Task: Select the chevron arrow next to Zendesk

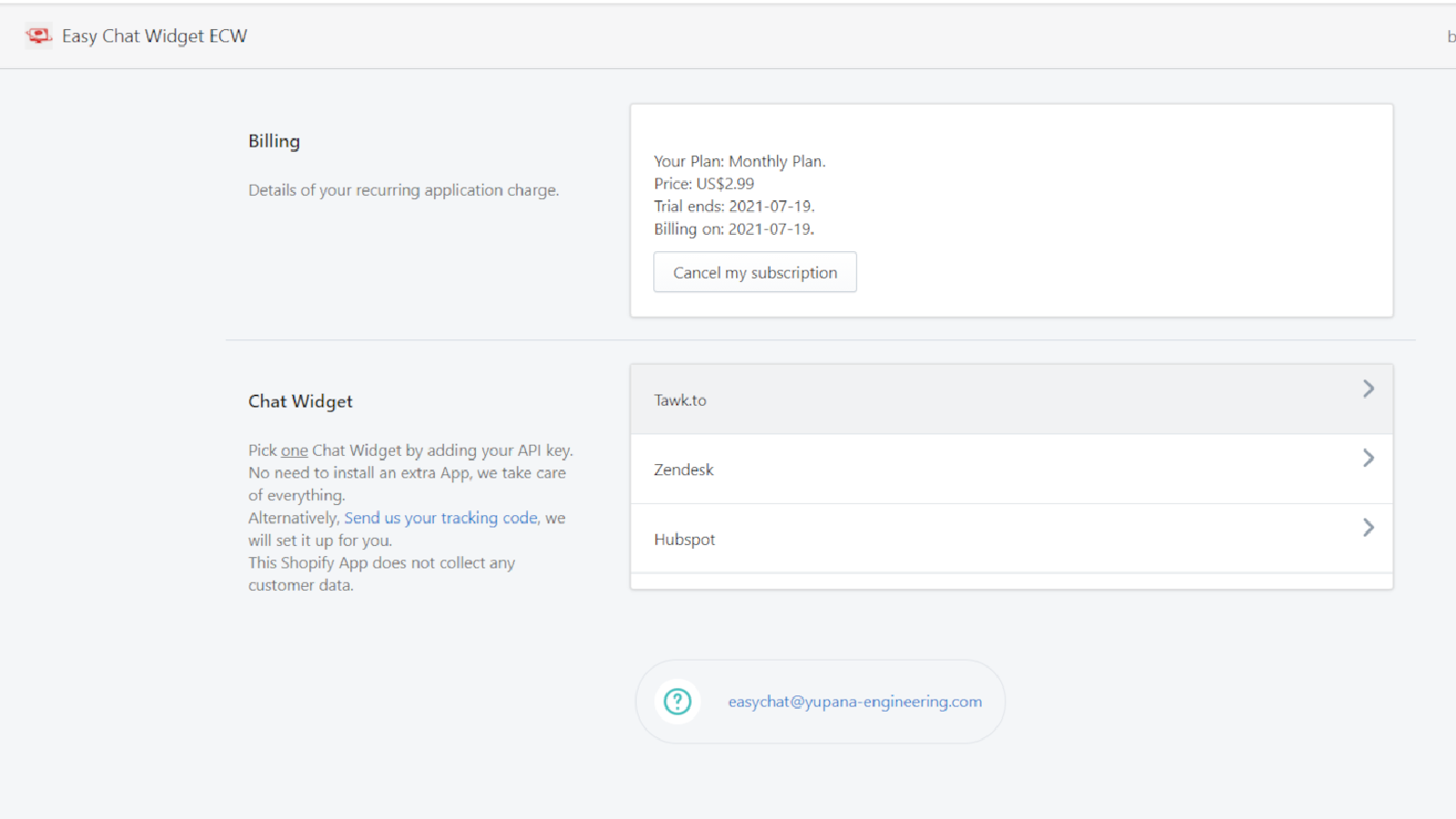Action: click(x=1368, y=458)
